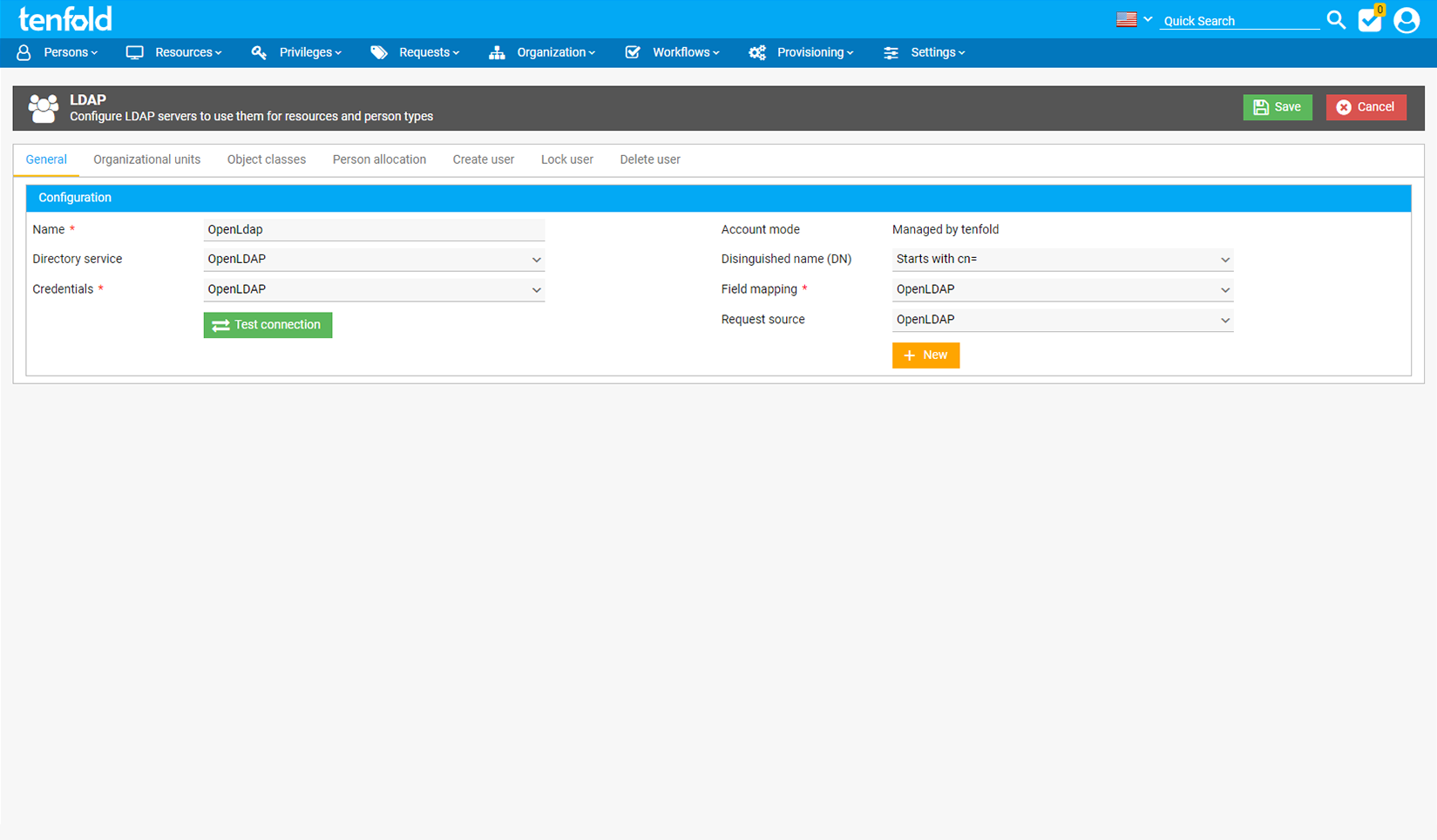Click the Workflows checkbox icon
The image size is (1437, 840).
633,52
